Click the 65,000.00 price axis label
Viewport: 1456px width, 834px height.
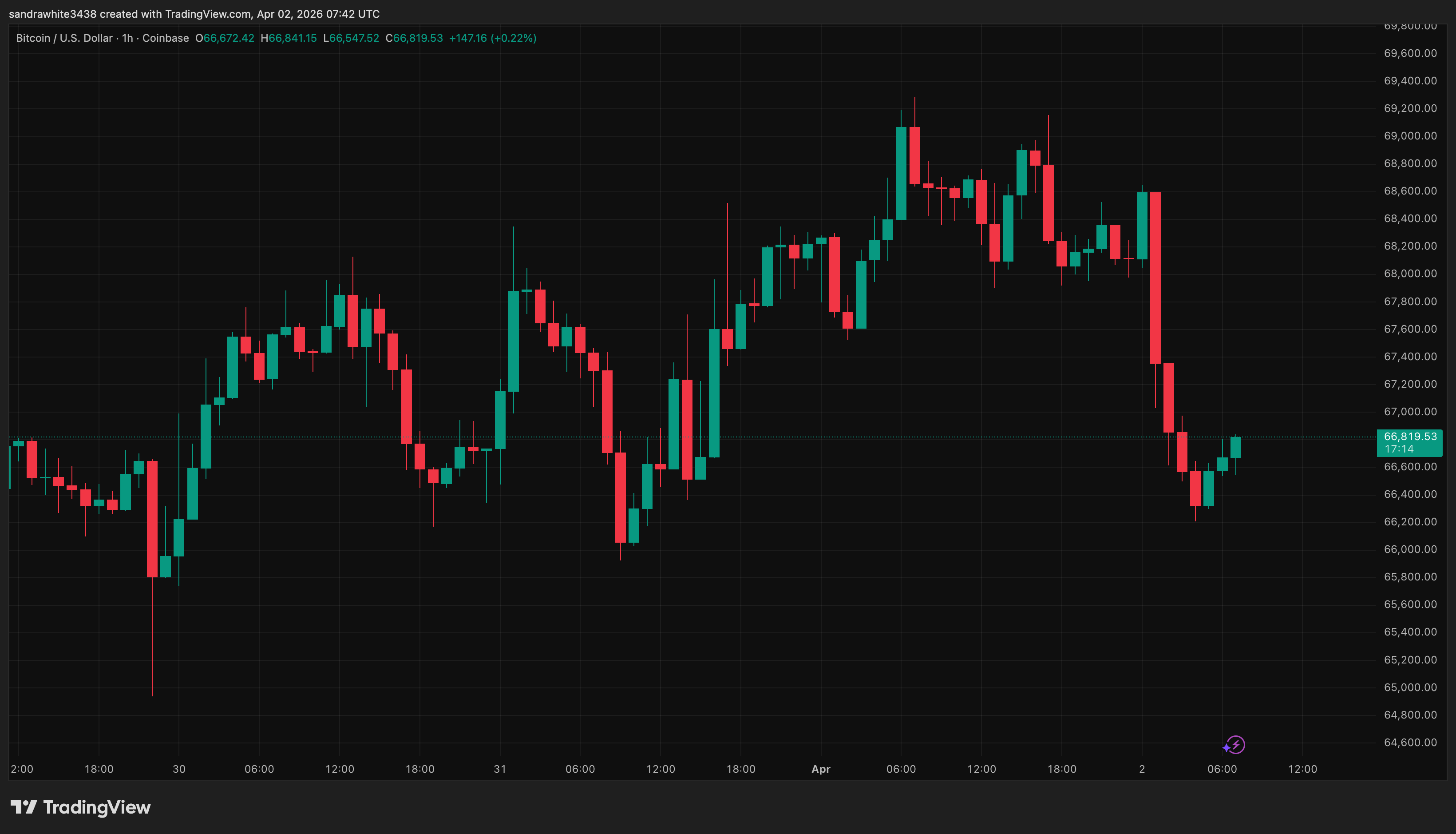1410,687
